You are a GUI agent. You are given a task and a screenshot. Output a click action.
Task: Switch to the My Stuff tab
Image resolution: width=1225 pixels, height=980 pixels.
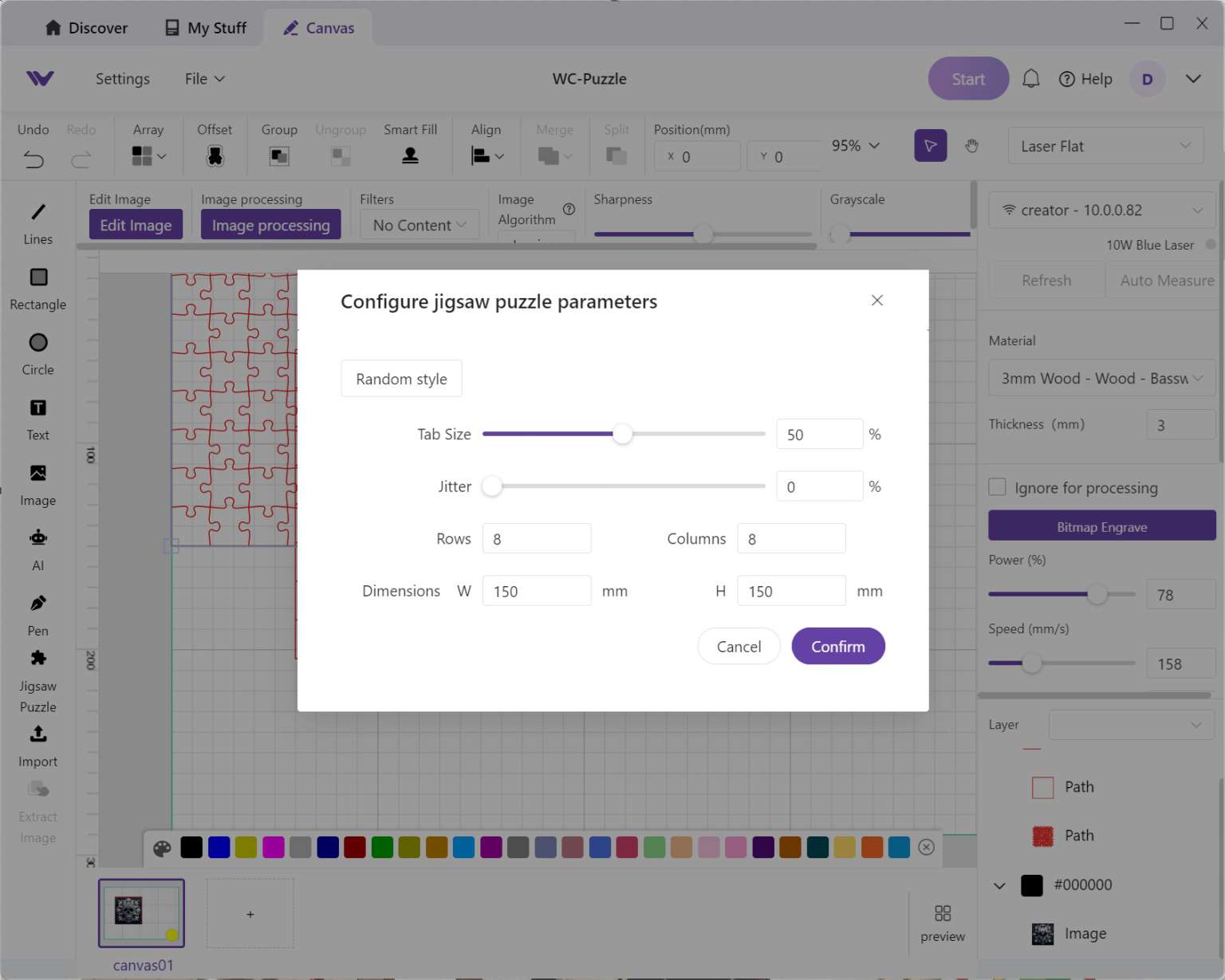coord(206,28)
